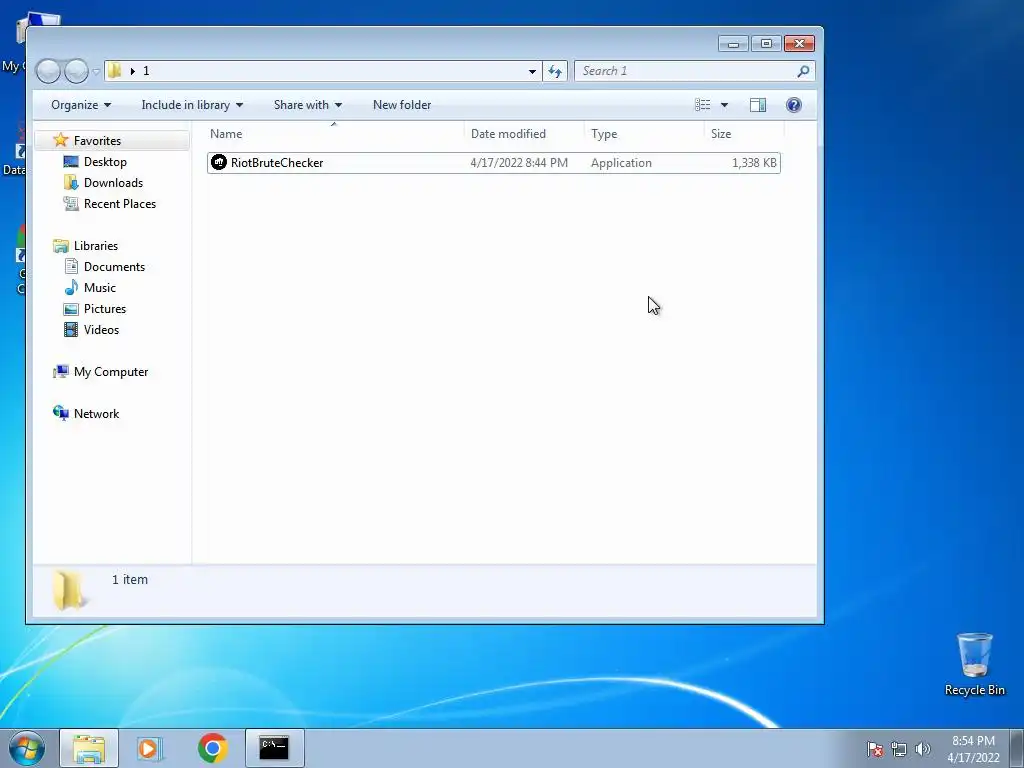Open Desktop in the navigation pane

[105, 162]
